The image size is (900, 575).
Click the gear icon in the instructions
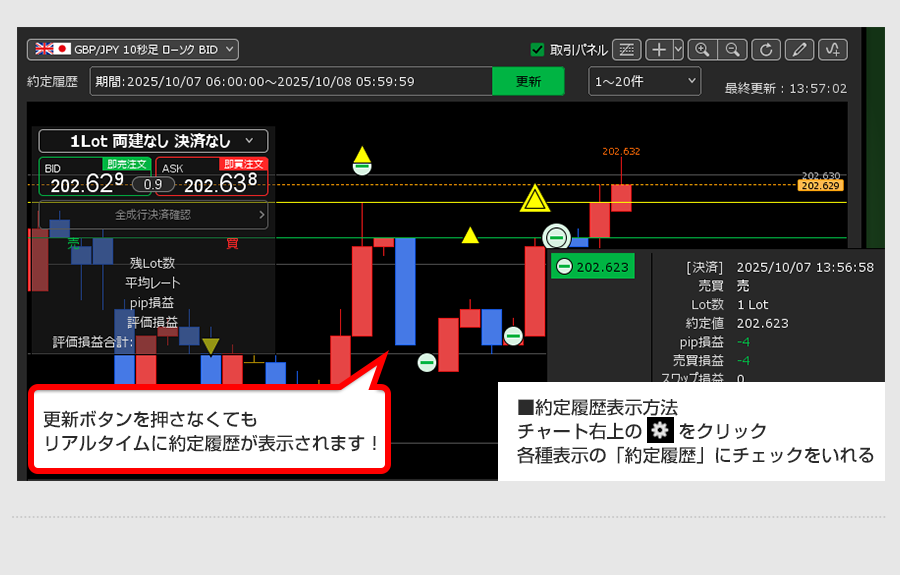coord(658,432)
